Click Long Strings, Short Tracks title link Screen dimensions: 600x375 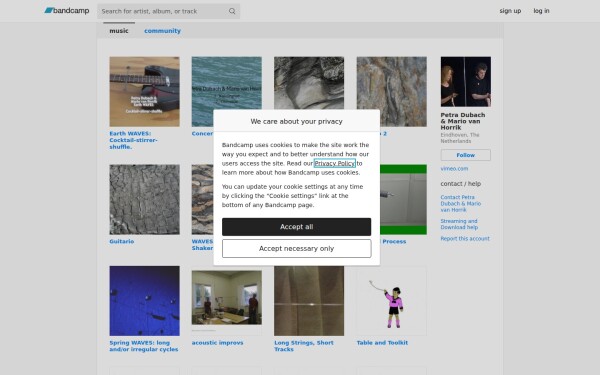tap(304, 346)
